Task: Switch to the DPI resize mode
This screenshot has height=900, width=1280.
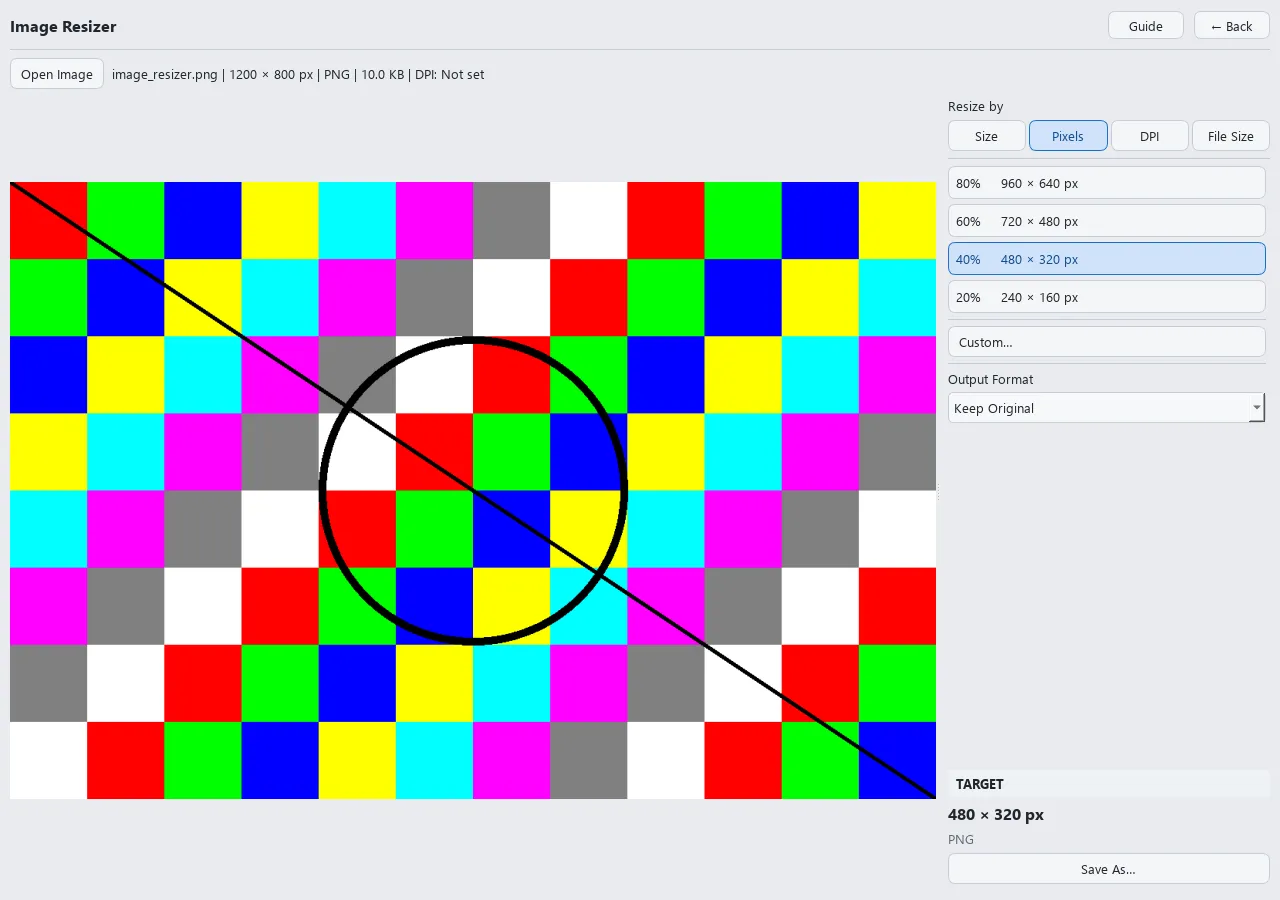Action: 1150,136
